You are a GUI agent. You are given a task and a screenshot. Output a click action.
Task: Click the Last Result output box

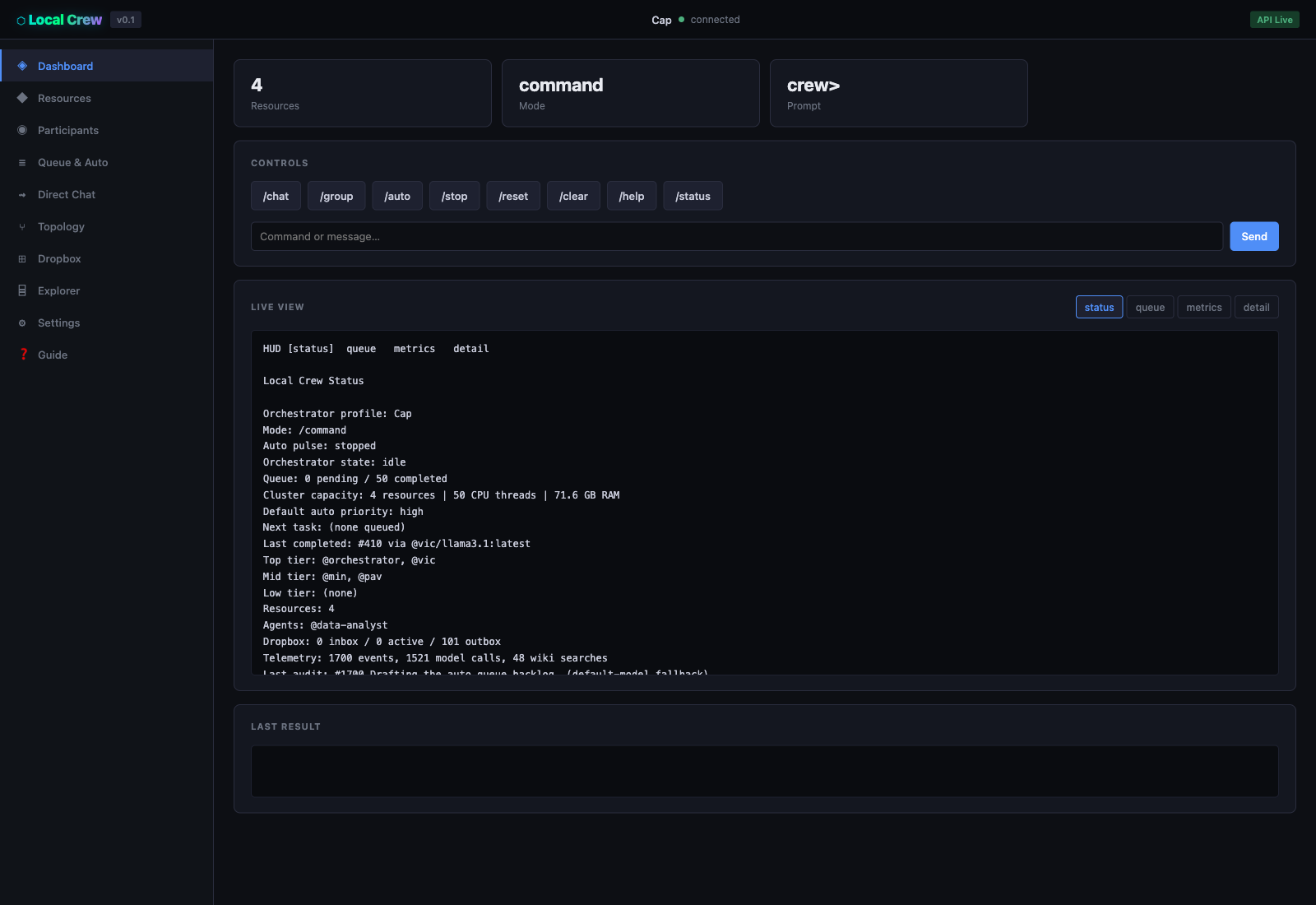click(765, 771)
